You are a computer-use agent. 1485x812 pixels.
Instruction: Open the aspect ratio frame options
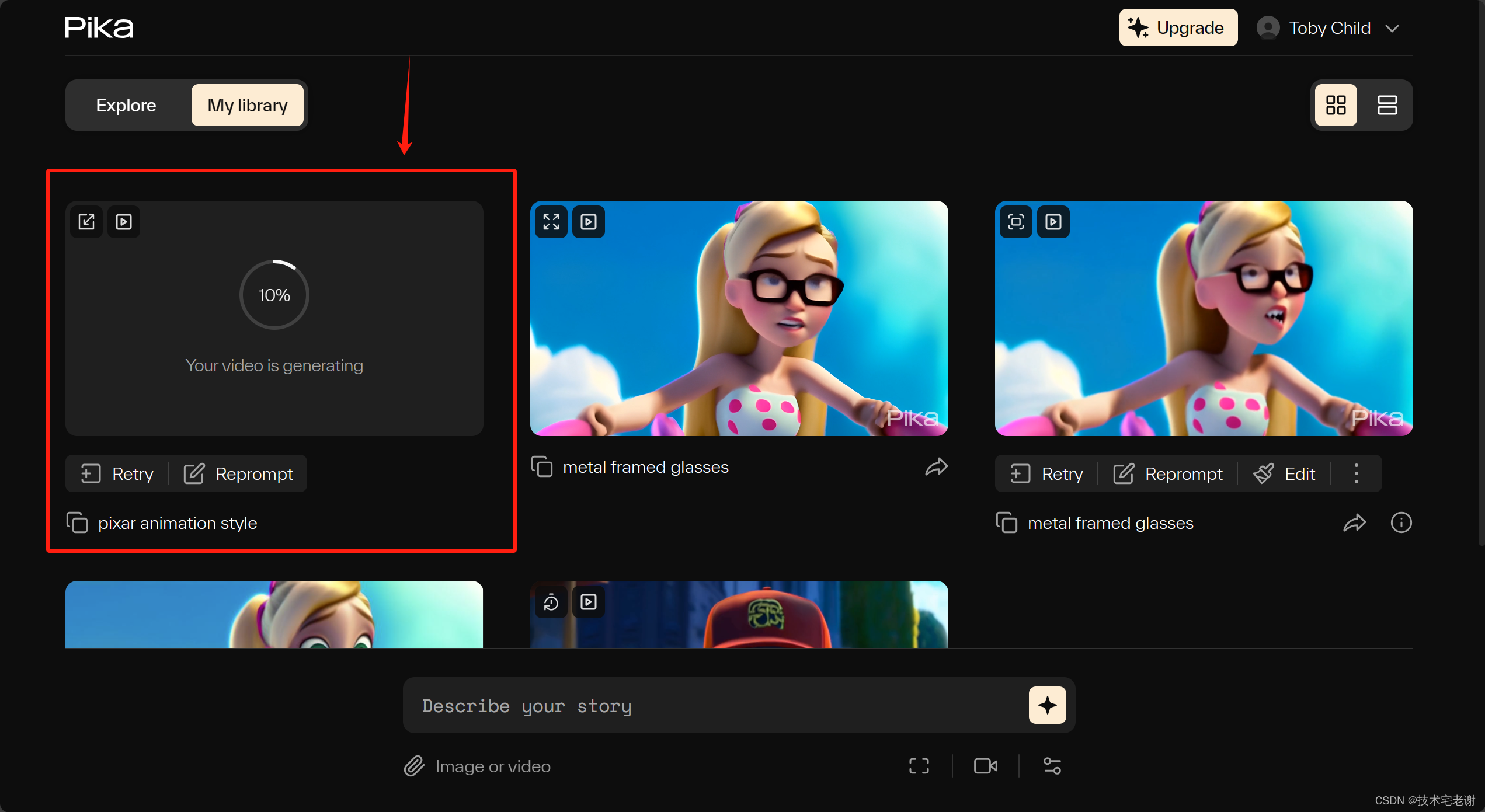pos(919,766)
